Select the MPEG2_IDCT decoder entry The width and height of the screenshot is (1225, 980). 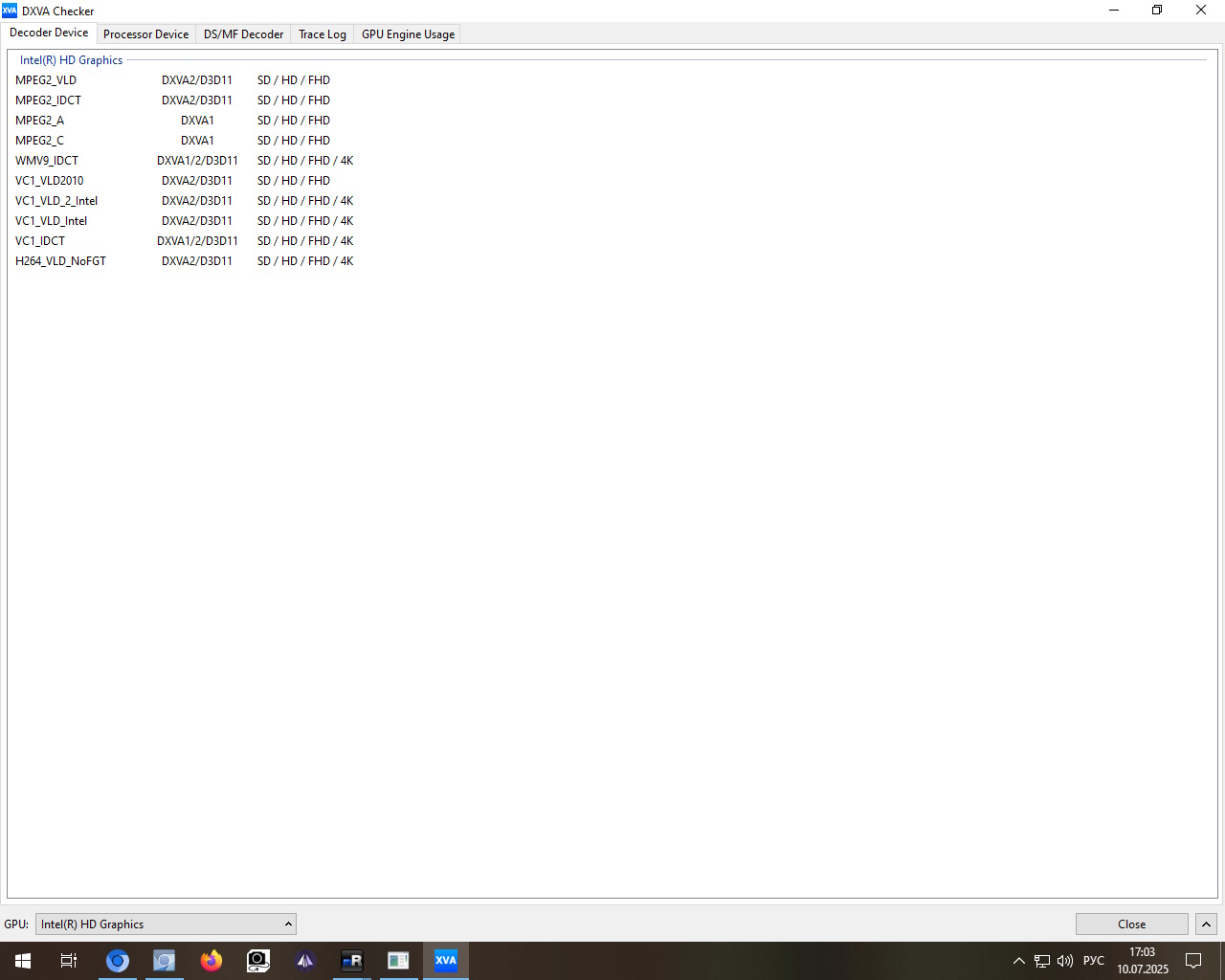tap(49, 100)
